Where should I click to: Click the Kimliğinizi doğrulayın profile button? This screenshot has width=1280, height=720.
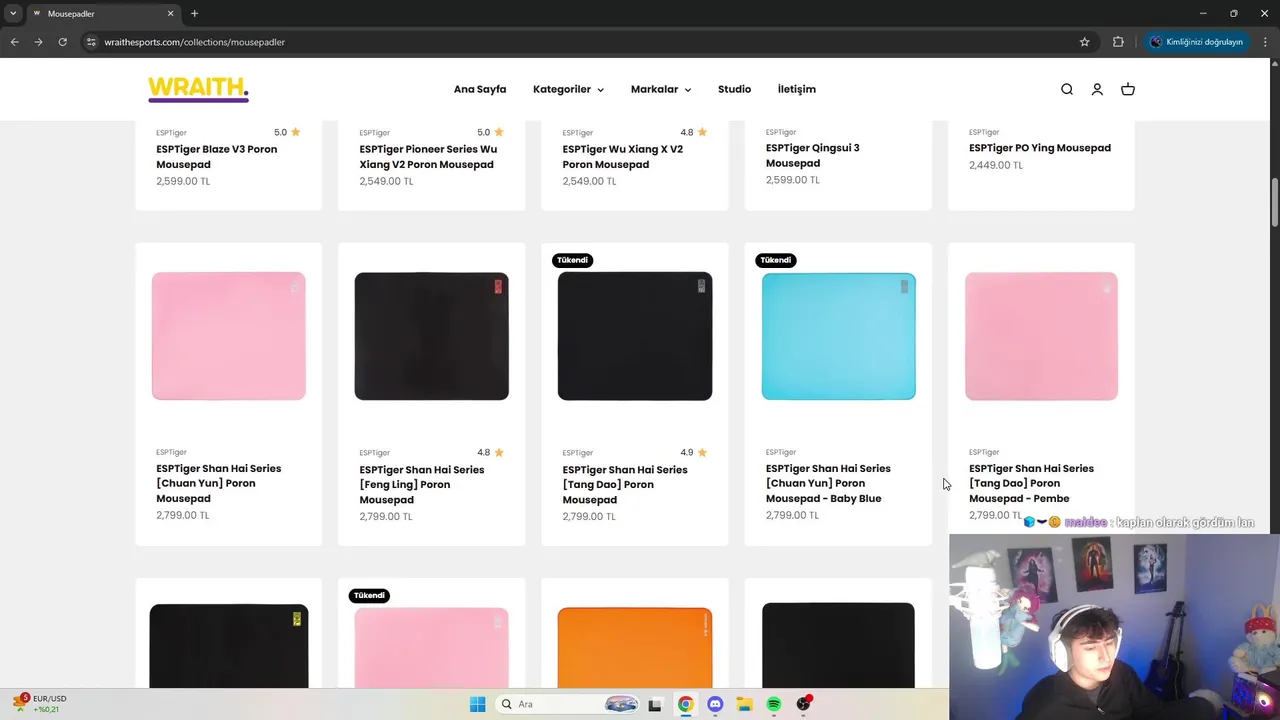1197,42
